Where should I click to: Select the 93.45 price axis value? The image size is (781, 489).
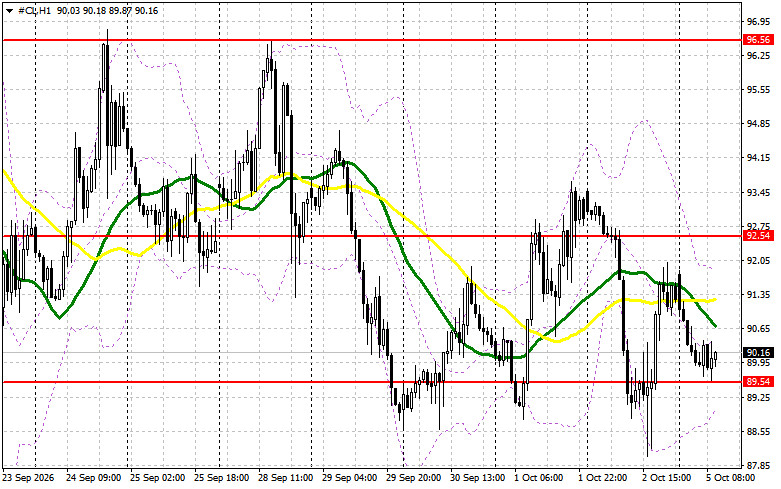coord(758,192)
